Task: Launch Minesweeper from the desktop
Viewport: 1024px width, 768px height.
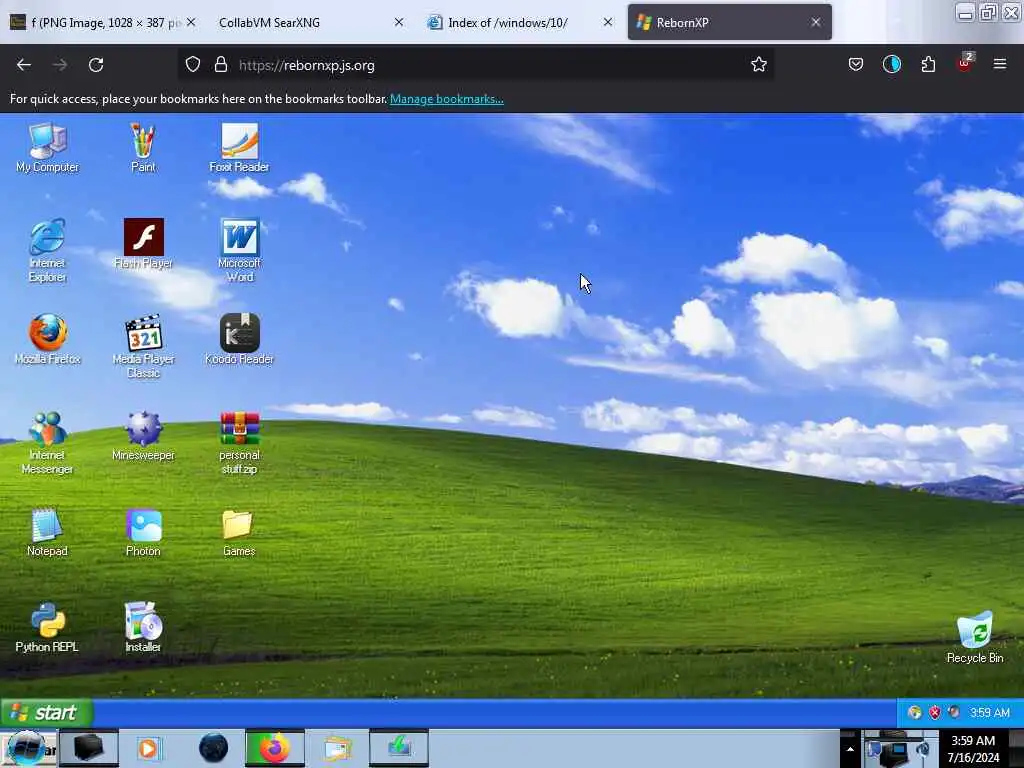Action: point(143,436)
